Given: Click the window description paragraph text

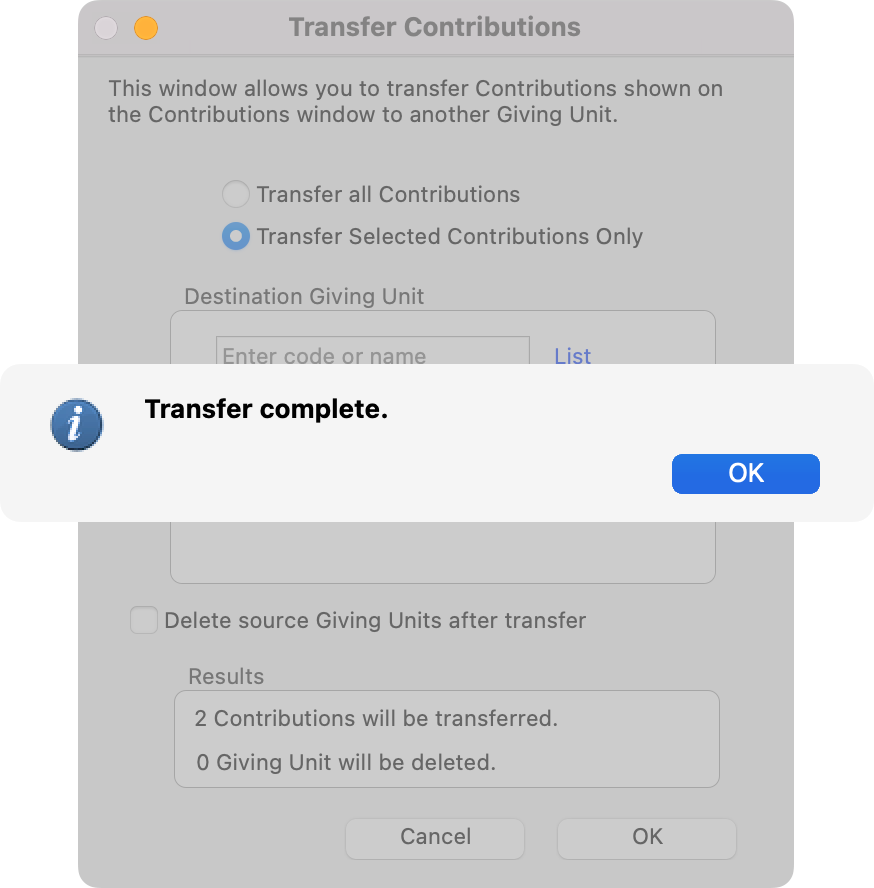Looking at the screenshot, I should pos(415,101).
